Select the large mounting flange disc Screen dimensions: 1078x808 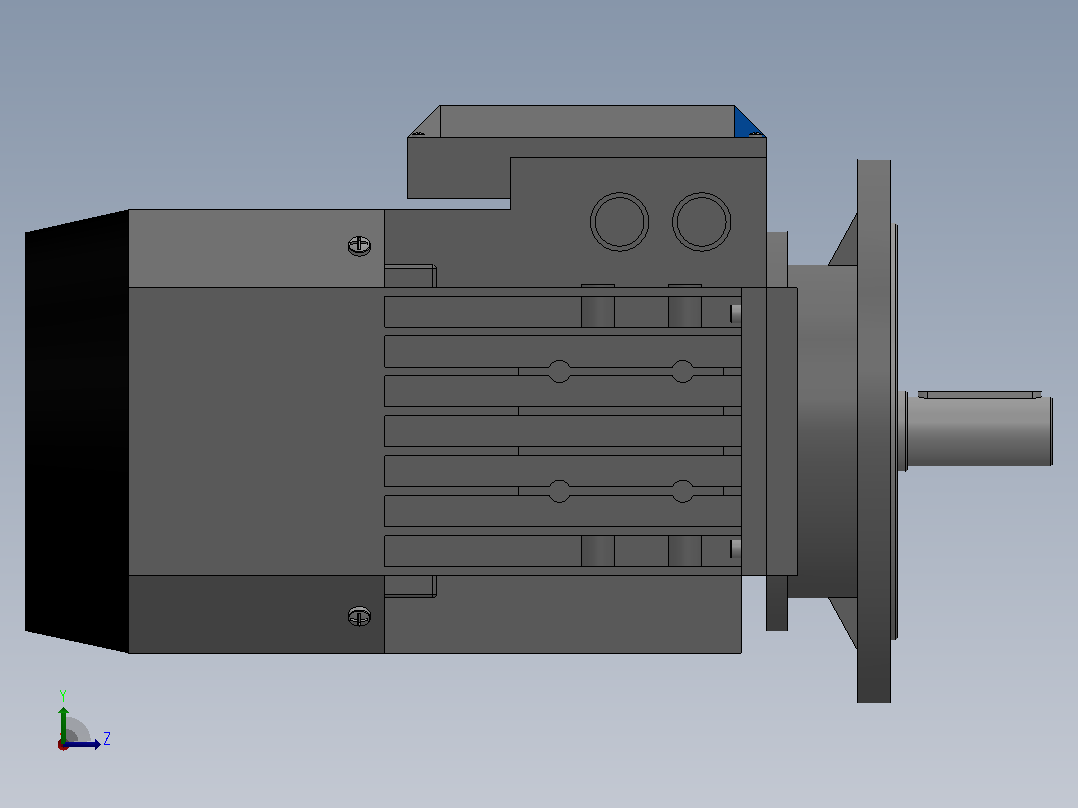click(874, 431)
